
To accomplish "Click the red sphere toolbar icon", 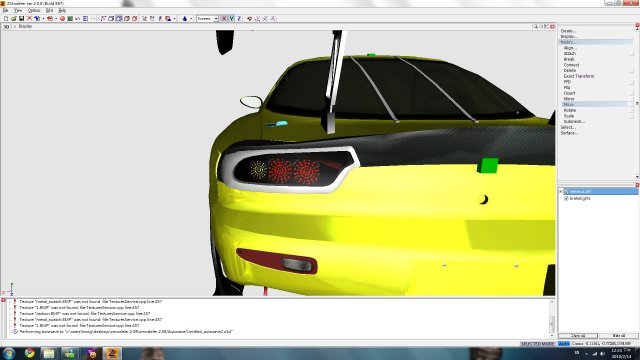I will pos(62,18).
